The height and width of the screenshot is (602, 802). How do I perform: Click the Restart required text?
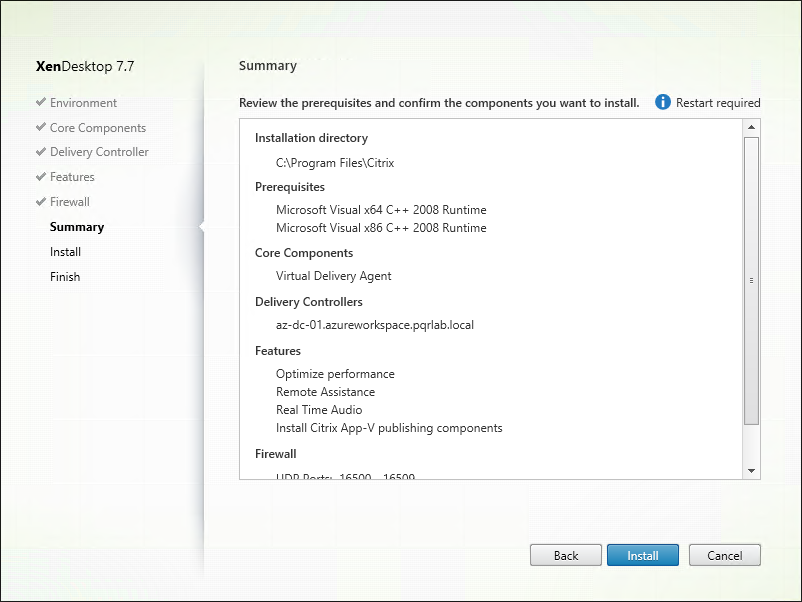(718, 103)
